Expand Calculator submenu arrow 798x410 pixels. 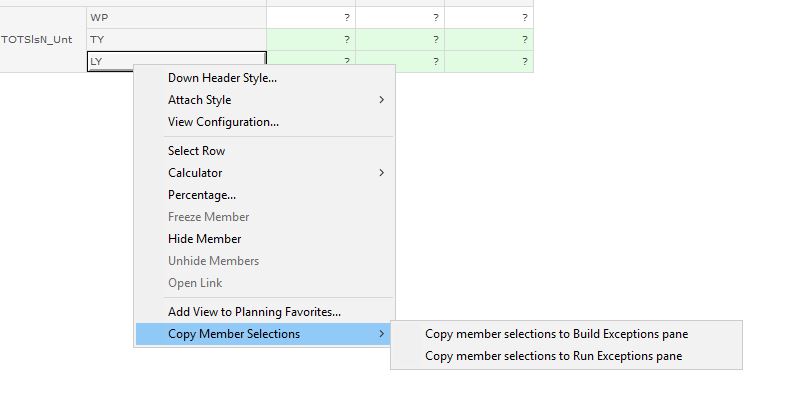(381, 173)
